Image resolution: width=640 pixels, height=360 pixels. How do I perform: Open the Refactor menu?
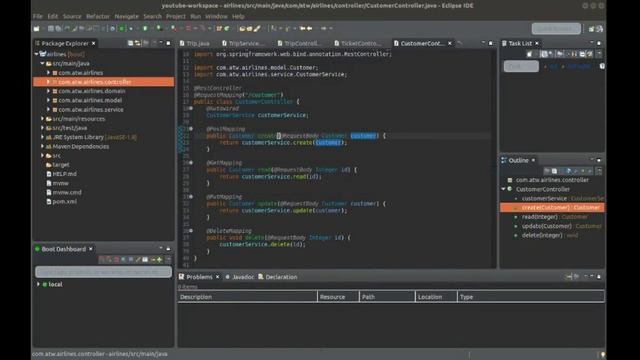(98, 16)
